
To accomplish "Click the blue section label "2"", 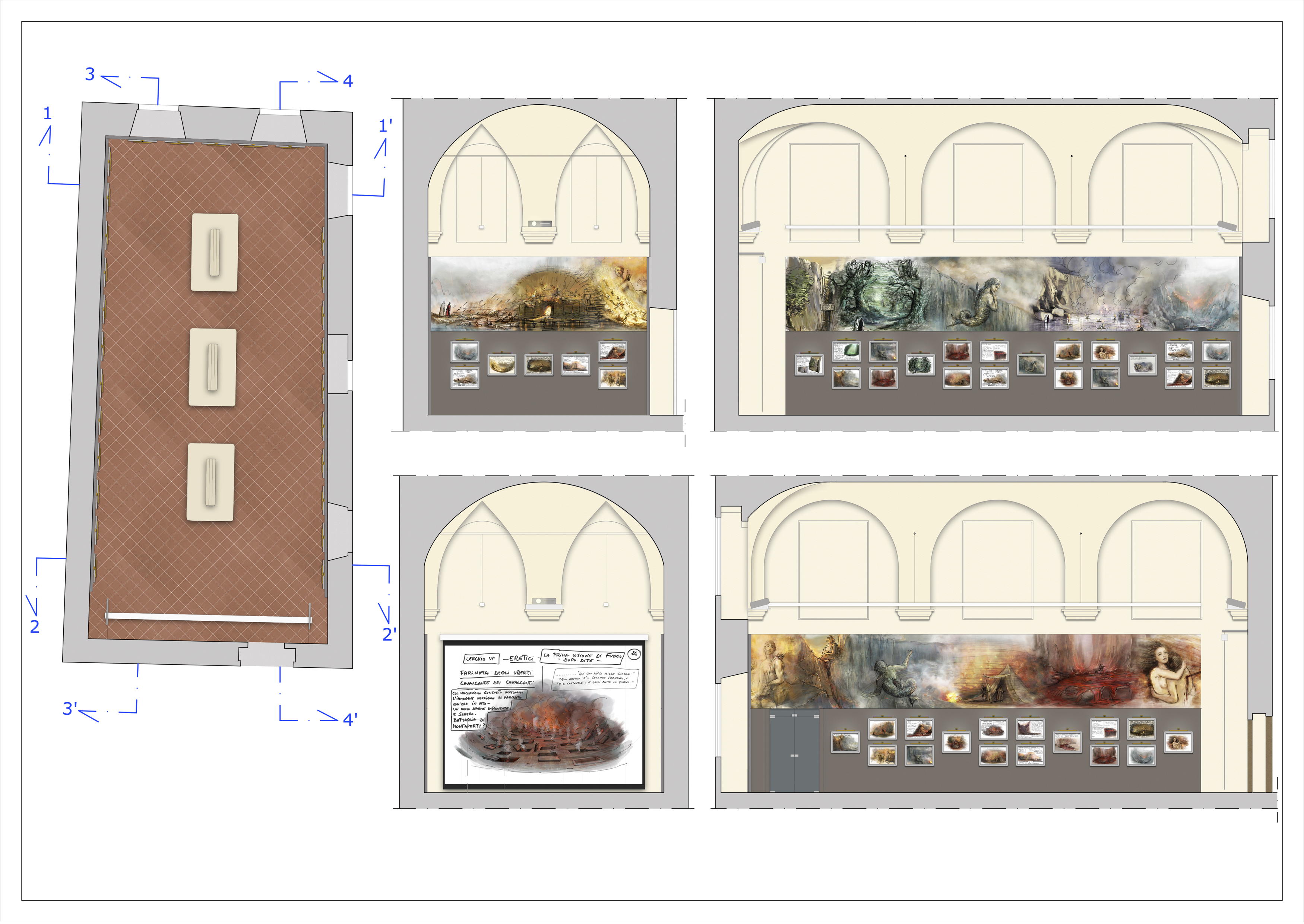I will click(x=35, y=626).
